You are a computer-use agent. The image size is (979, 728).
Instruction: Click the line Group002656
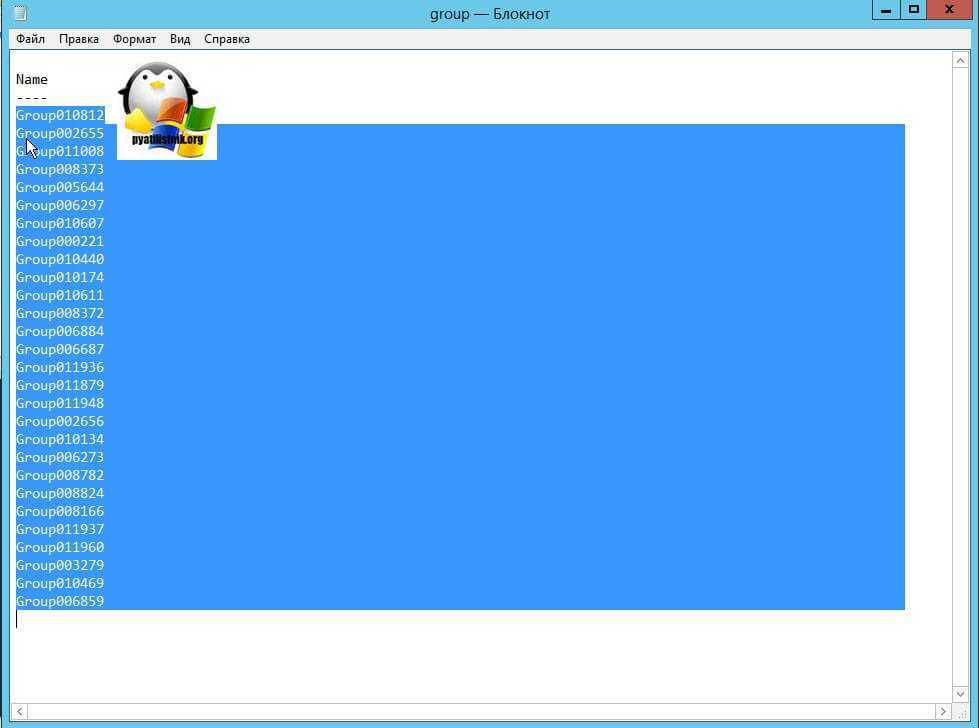(x=60, y=421)
